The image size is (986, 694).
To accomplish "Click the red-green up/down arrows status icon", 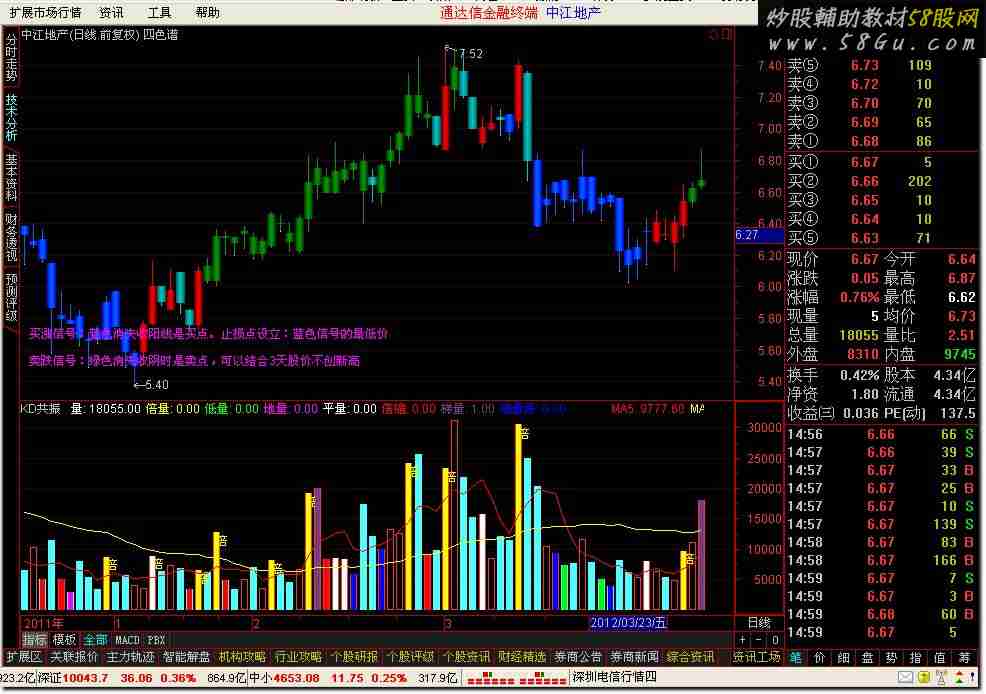I will pyautogui.click(x=959, y=678).
